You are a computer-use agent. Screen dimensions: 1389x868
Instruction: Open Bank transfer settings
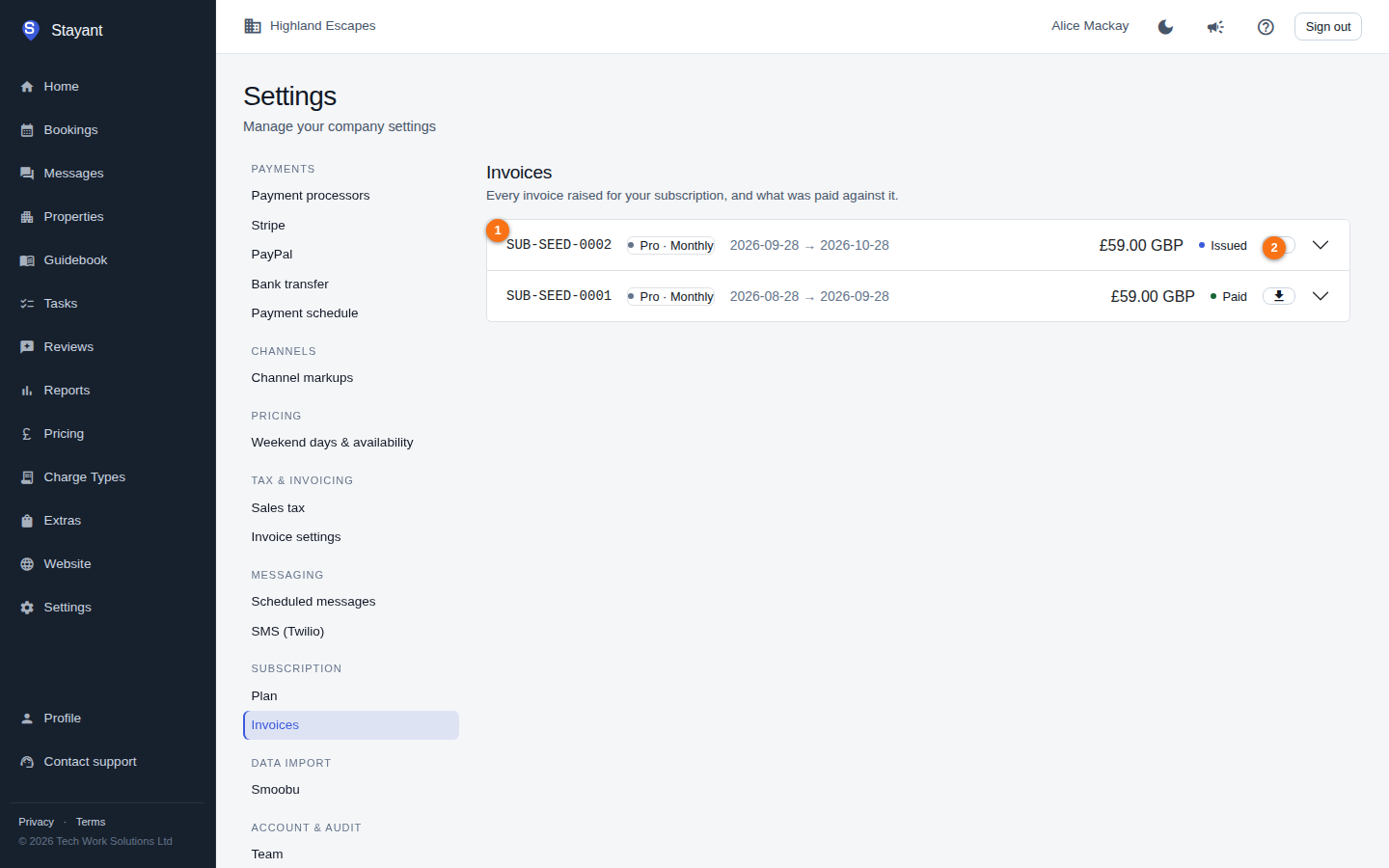point(351,285)
